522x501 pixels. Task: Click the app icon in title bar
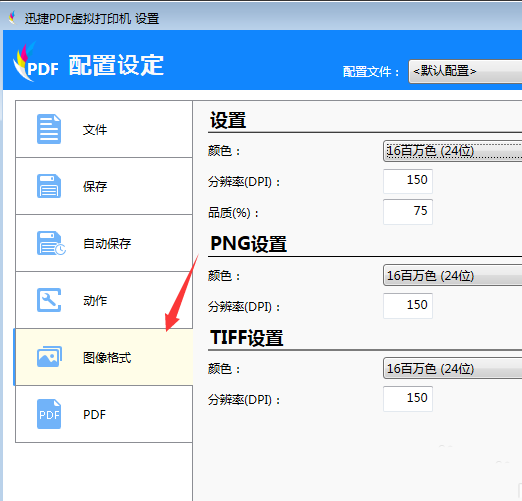[12, 18]
